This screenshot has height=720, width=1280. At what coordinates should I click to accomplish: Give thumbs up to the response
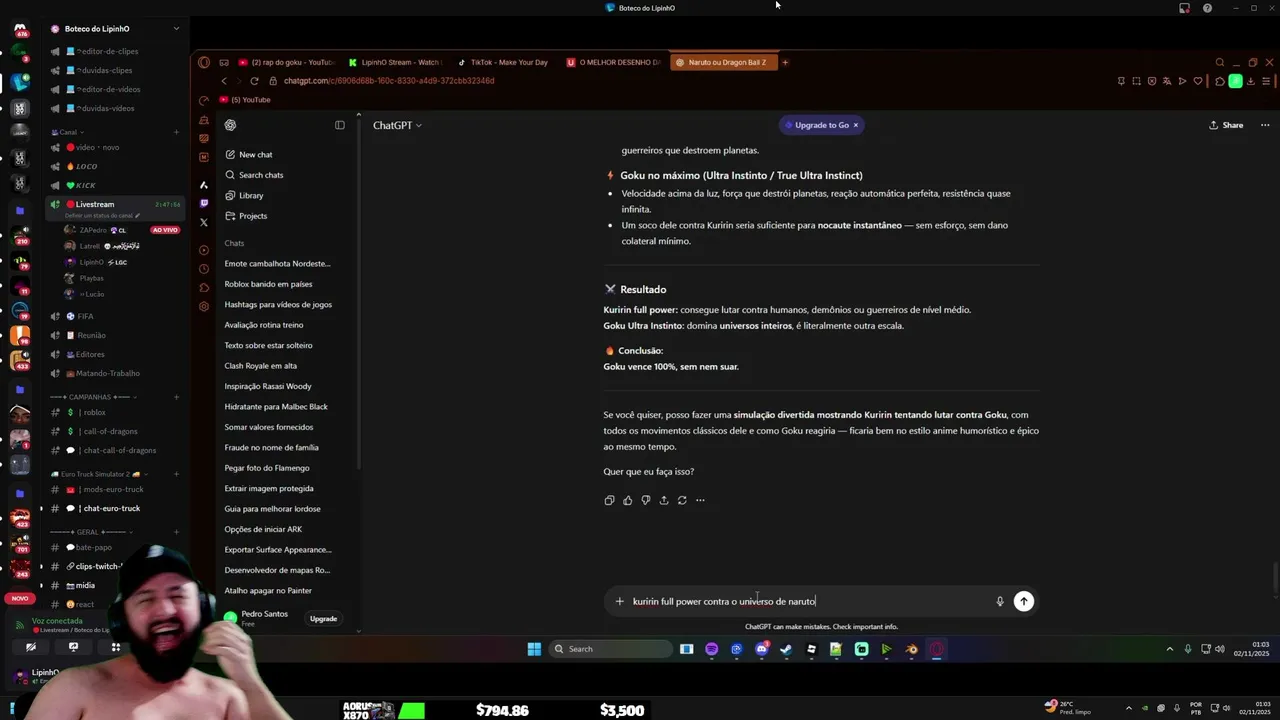(x=627, y=500)
